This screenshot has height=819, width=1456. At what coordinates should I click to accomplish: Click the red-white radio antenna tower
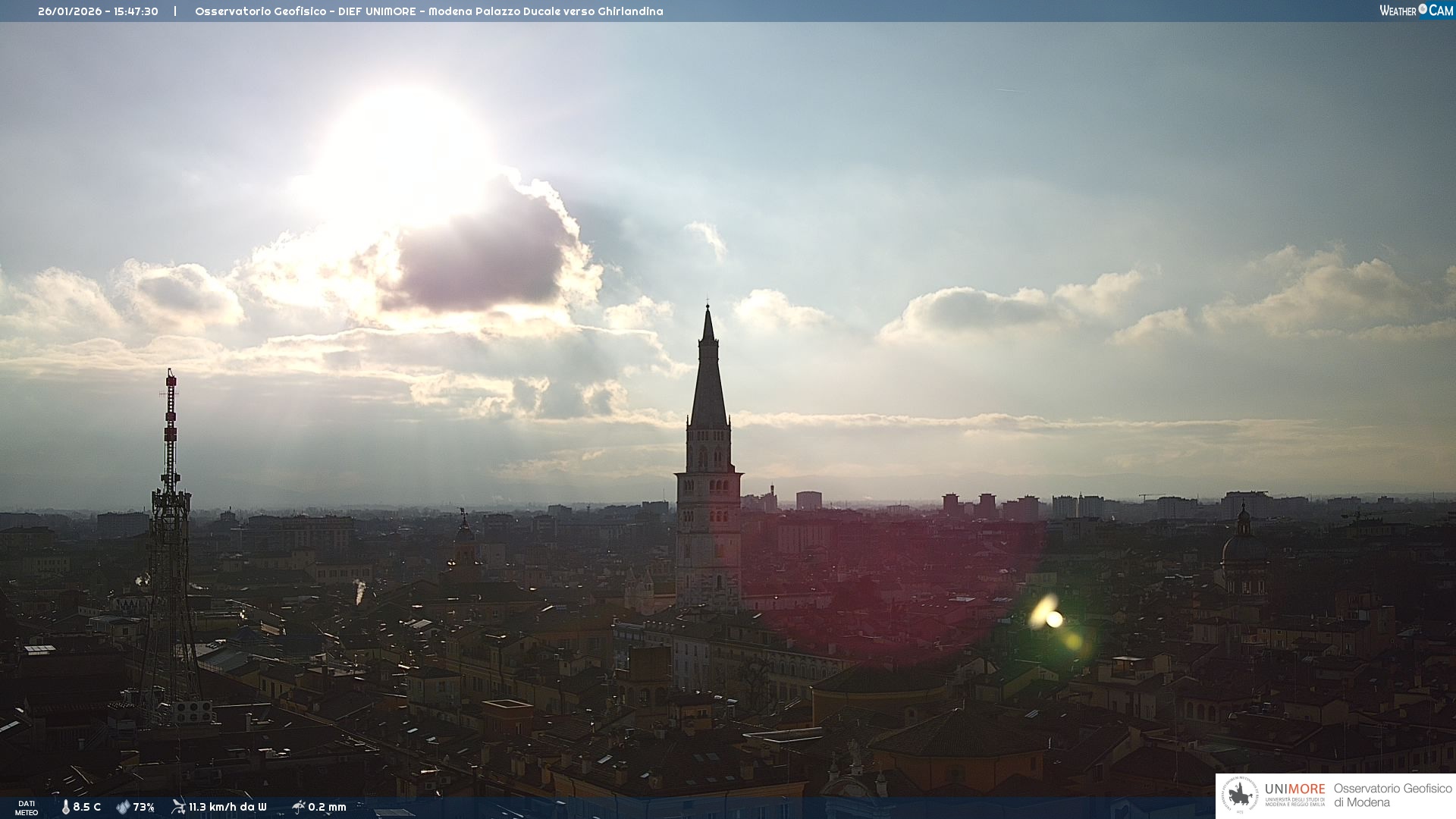[171, 432]
